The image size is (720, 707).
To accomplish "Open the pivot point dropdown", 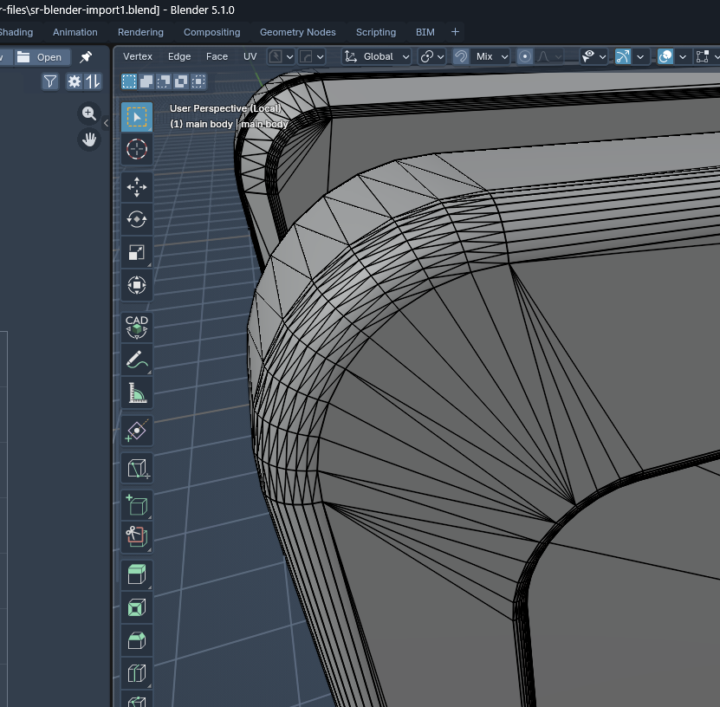I will (432, 56).
